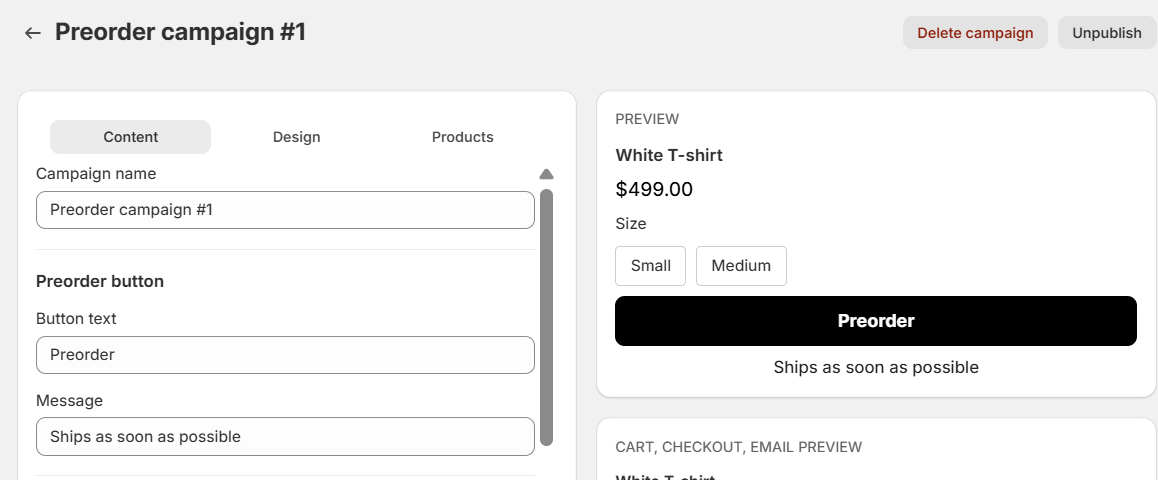Choose the Medium size option
Viewport: 1158px width, 480px height.
[741, 266]
